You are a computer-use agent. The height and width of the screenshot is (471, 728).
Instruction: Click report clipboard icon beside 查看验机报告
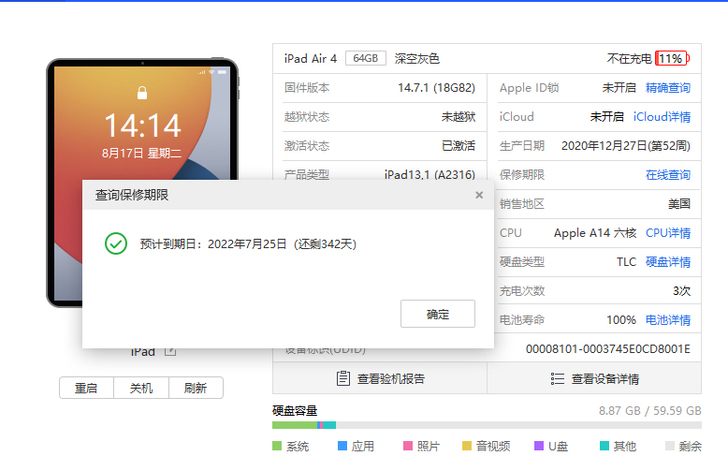[343, 379]
